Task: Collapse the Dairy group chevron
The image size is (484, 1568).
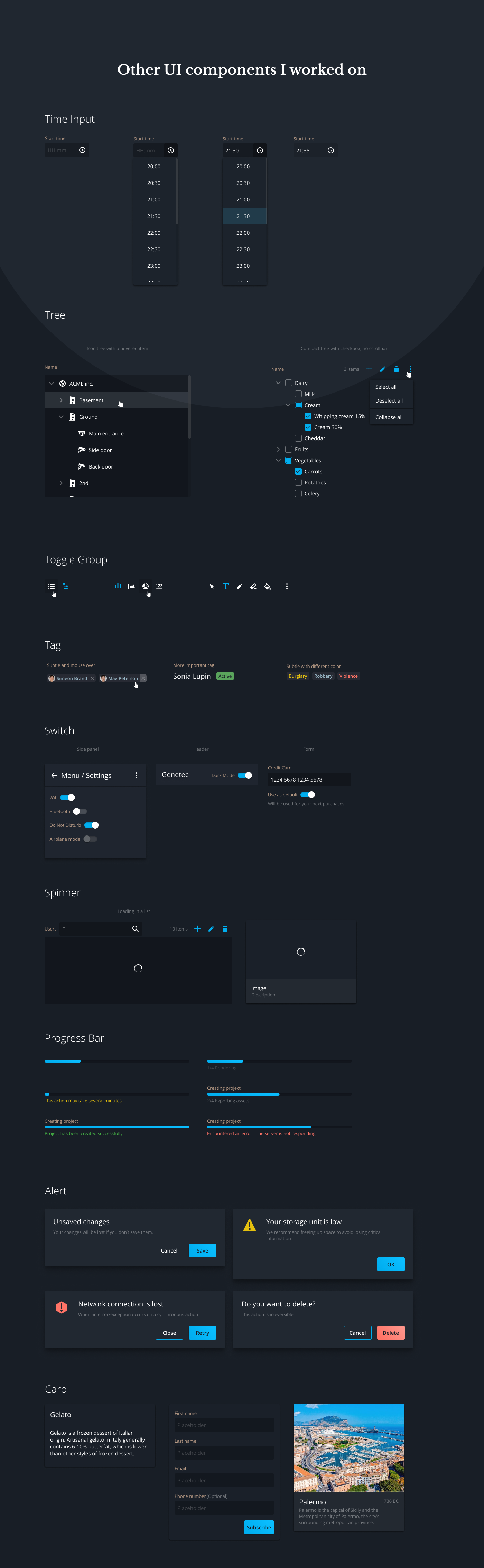Action: (x=278, y=383)
